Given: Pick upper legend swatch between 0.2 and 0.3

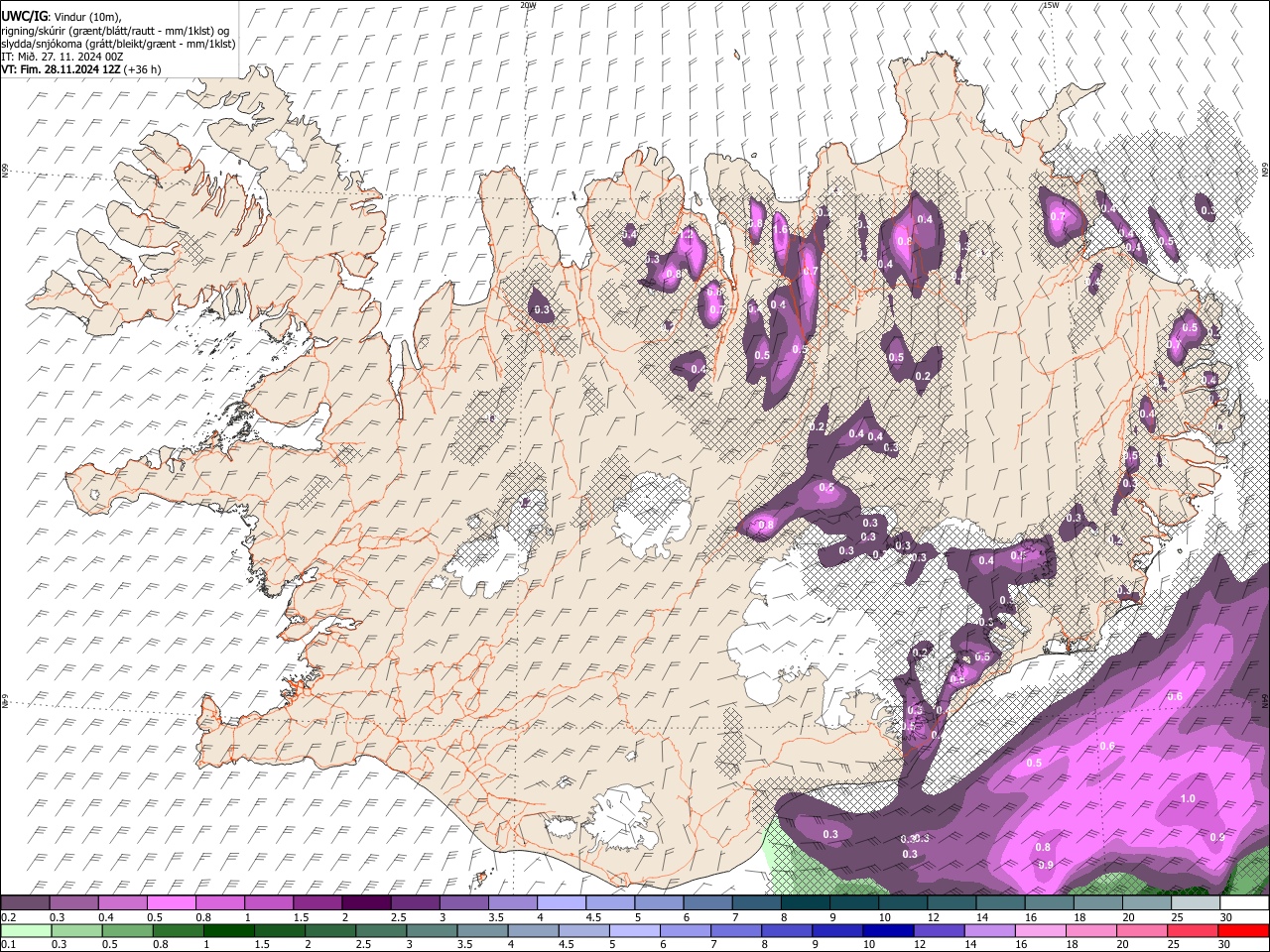Looking at the screenshot, I should (25, 902).
